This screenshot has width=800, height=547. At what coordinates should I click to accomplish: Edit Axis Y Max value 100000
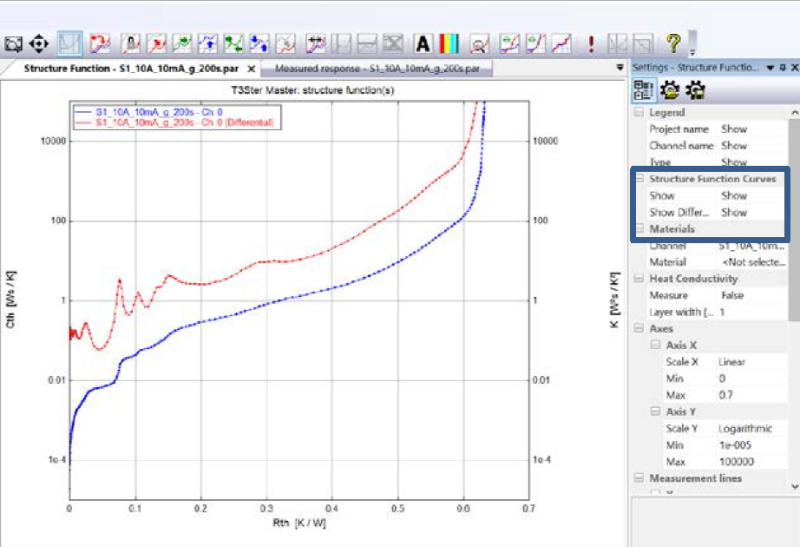click(752, 461)
